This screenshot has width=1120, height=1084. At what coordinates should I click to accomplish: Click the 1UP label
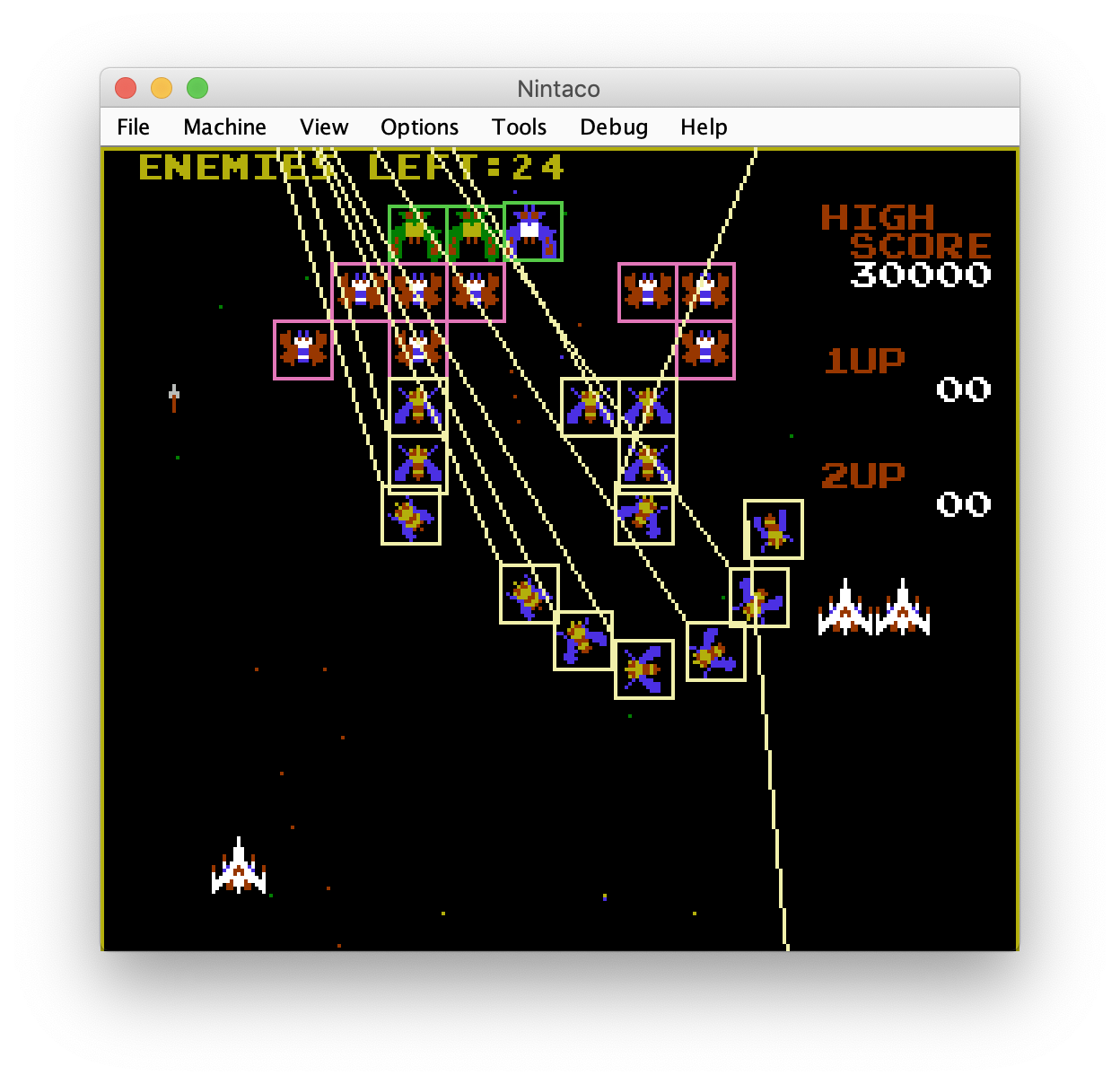864,361
